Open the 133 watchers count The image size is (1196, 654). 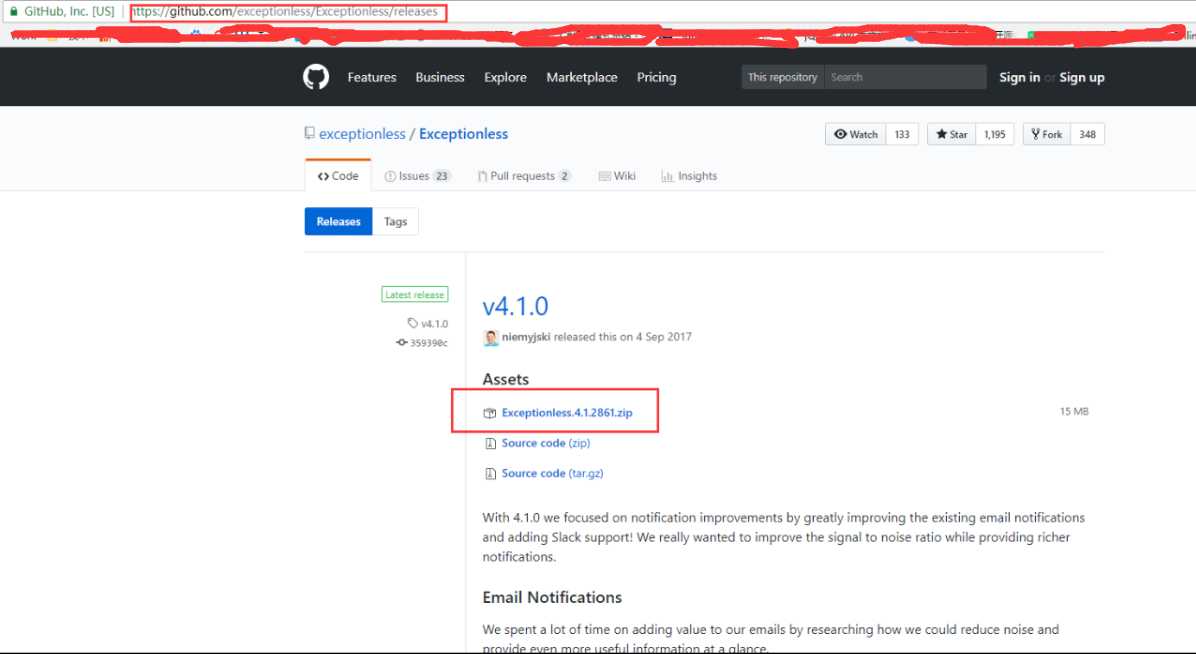(902, 134)
